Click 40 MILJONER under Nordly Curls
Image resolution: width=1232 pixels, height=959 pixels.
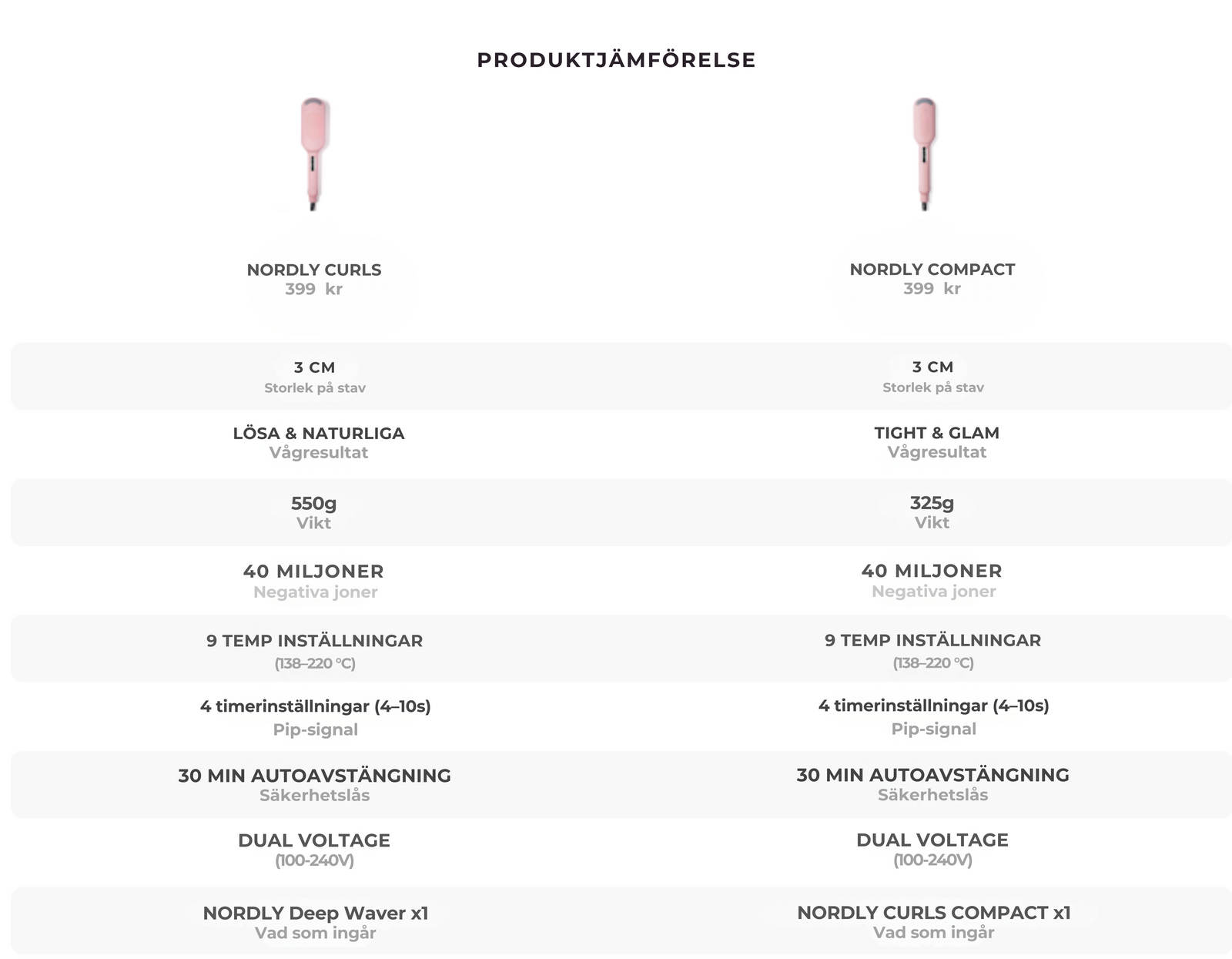(313, 572)
